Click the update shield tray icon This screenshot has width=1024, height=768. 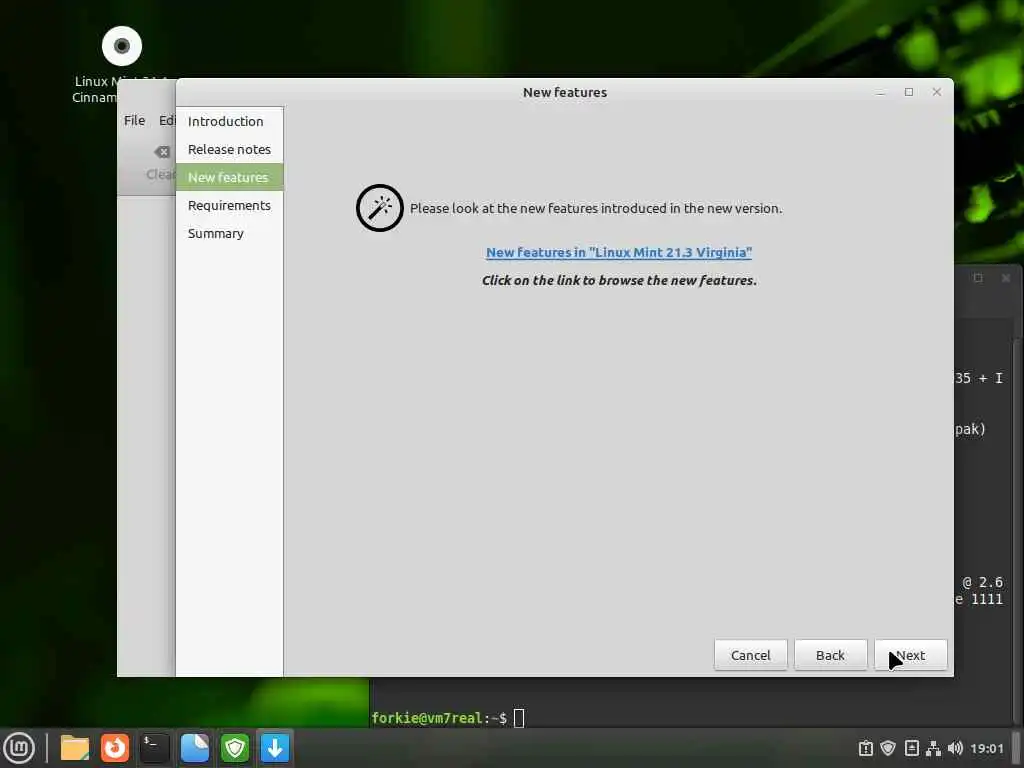(888, 748)
